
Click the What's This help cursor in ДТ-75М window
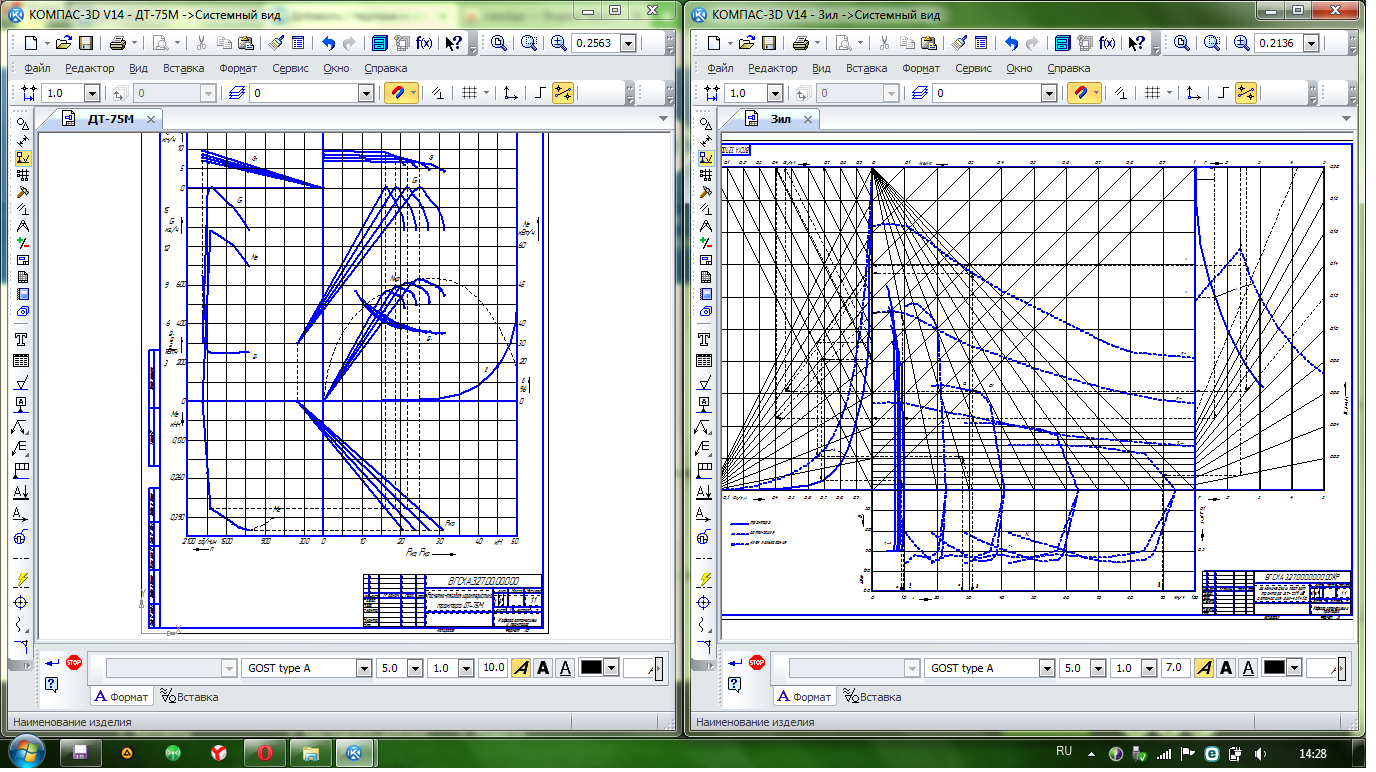tap(453, 43)
